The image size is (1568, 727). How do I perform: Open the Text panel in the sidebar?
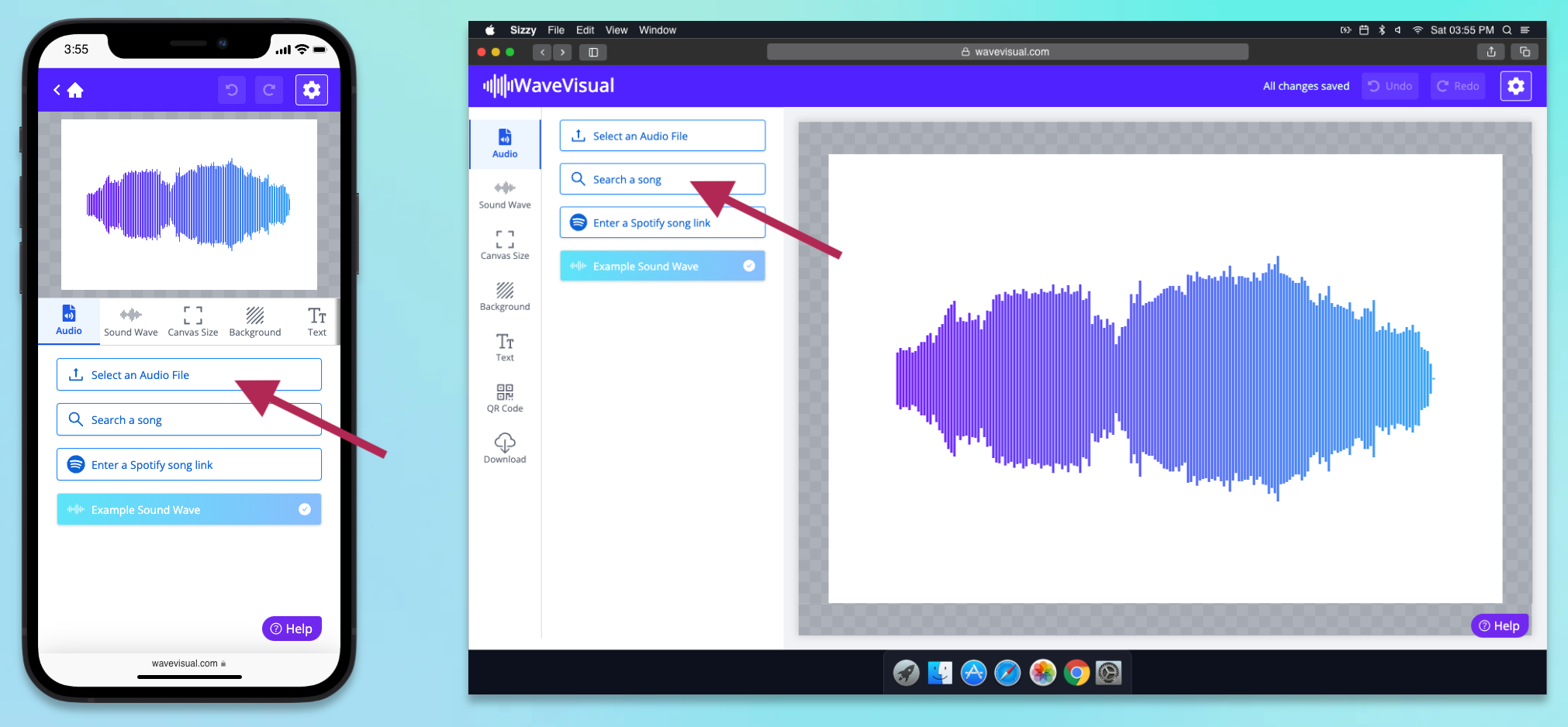click(504, 346)
